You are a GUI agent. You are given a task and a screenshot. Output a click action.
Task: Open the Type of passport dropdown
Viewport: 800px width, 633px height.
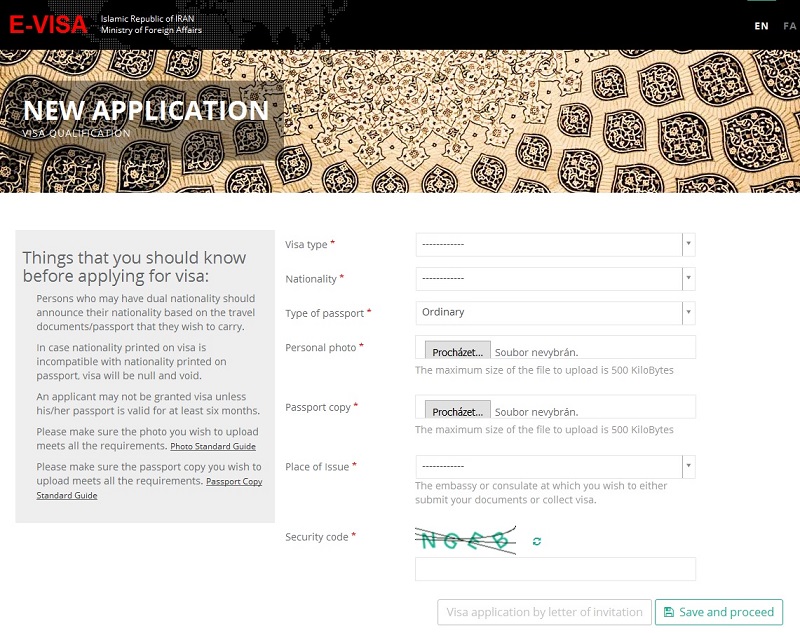(555, 313)
